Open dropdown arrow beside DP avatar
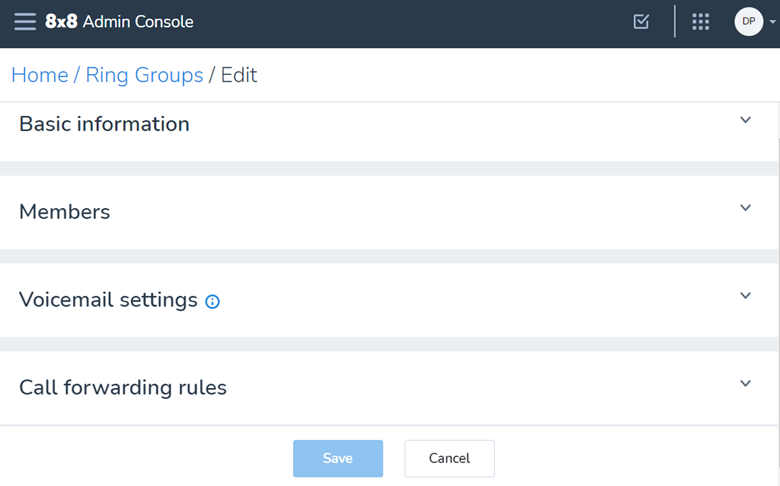Screen dimensions: 780x486 pos(773,21)
